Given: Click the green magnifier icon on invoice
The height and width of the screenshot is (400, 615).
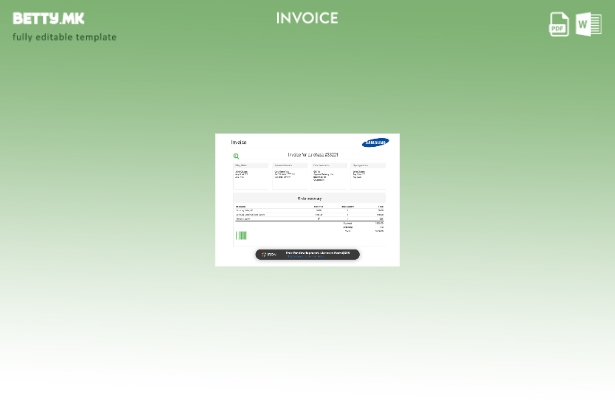Looking at the screenshot, I should [237, 156].
